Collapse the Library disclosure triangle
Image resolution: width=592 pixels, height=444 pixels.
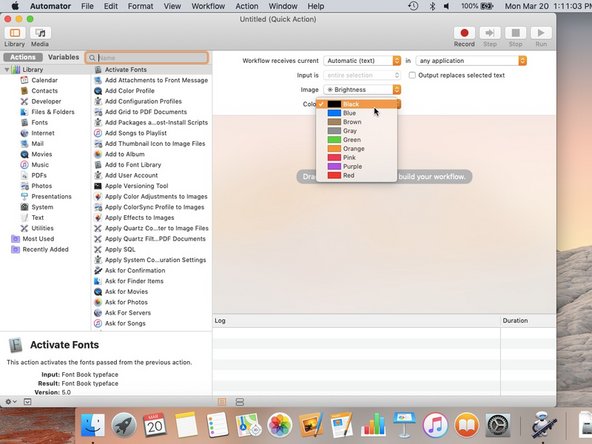7,69
